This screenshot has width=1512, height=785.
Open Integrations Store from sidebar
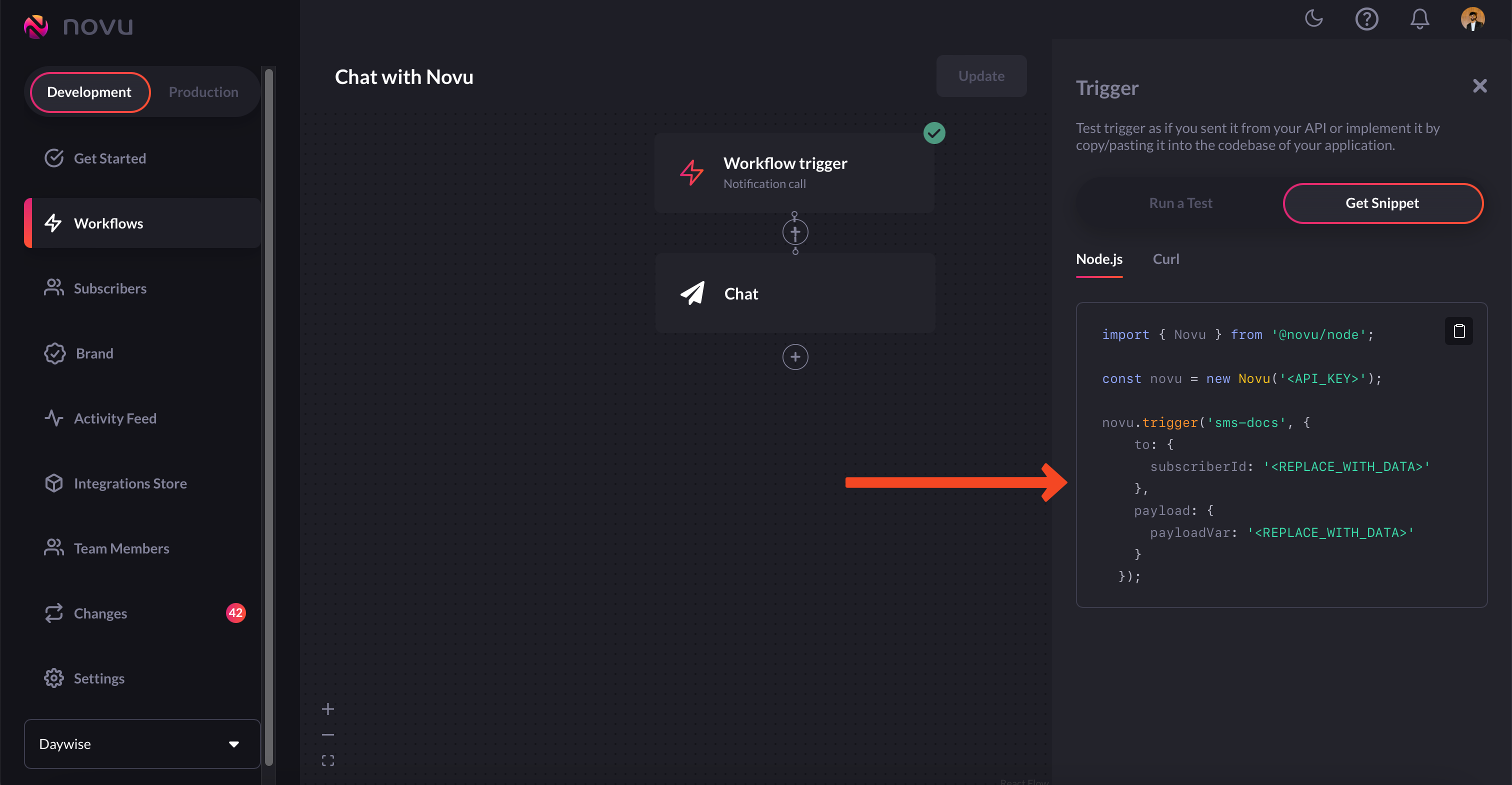point(129,483)
